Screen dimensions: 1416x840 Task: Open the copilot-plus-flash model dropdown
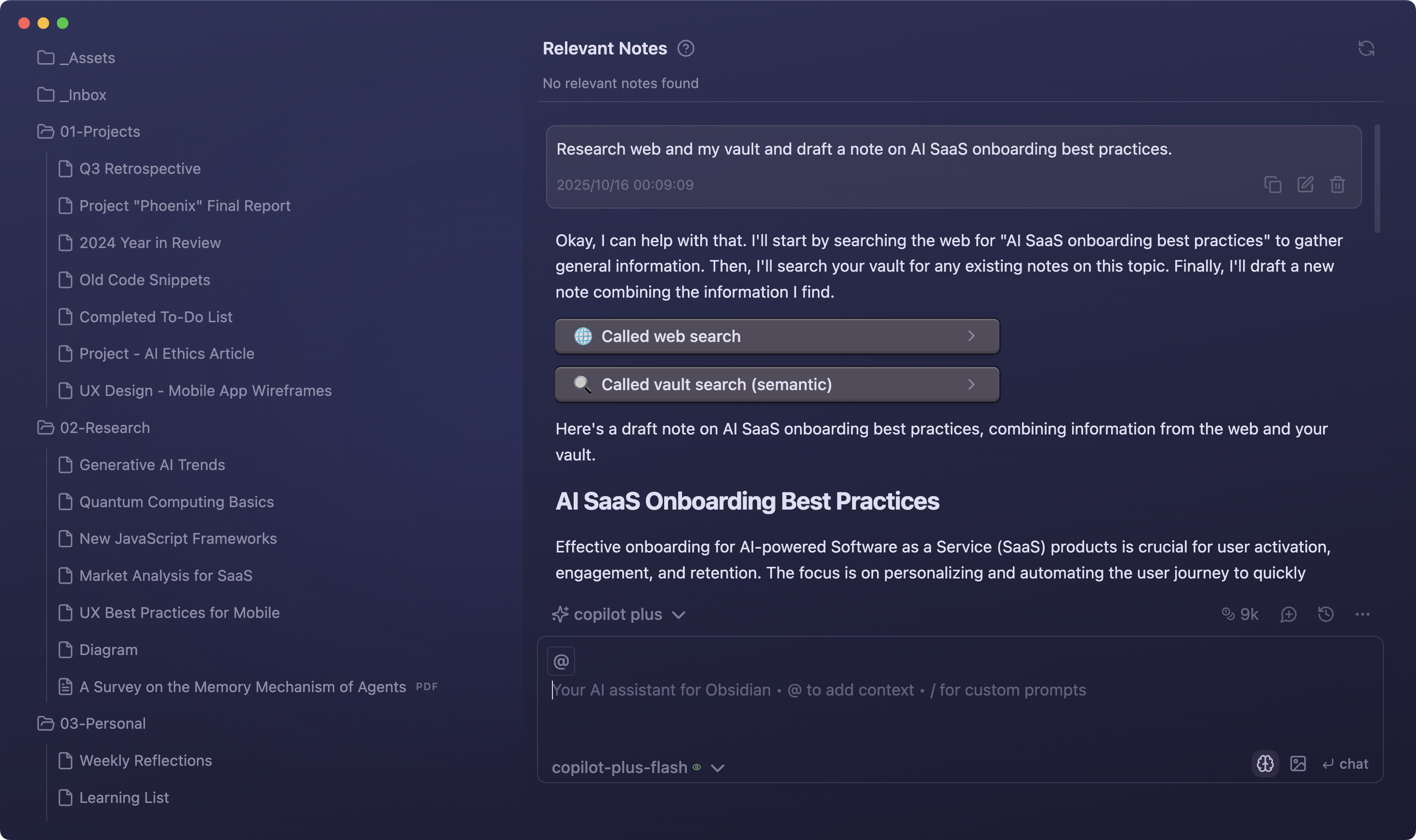click(x=638, y=768)
